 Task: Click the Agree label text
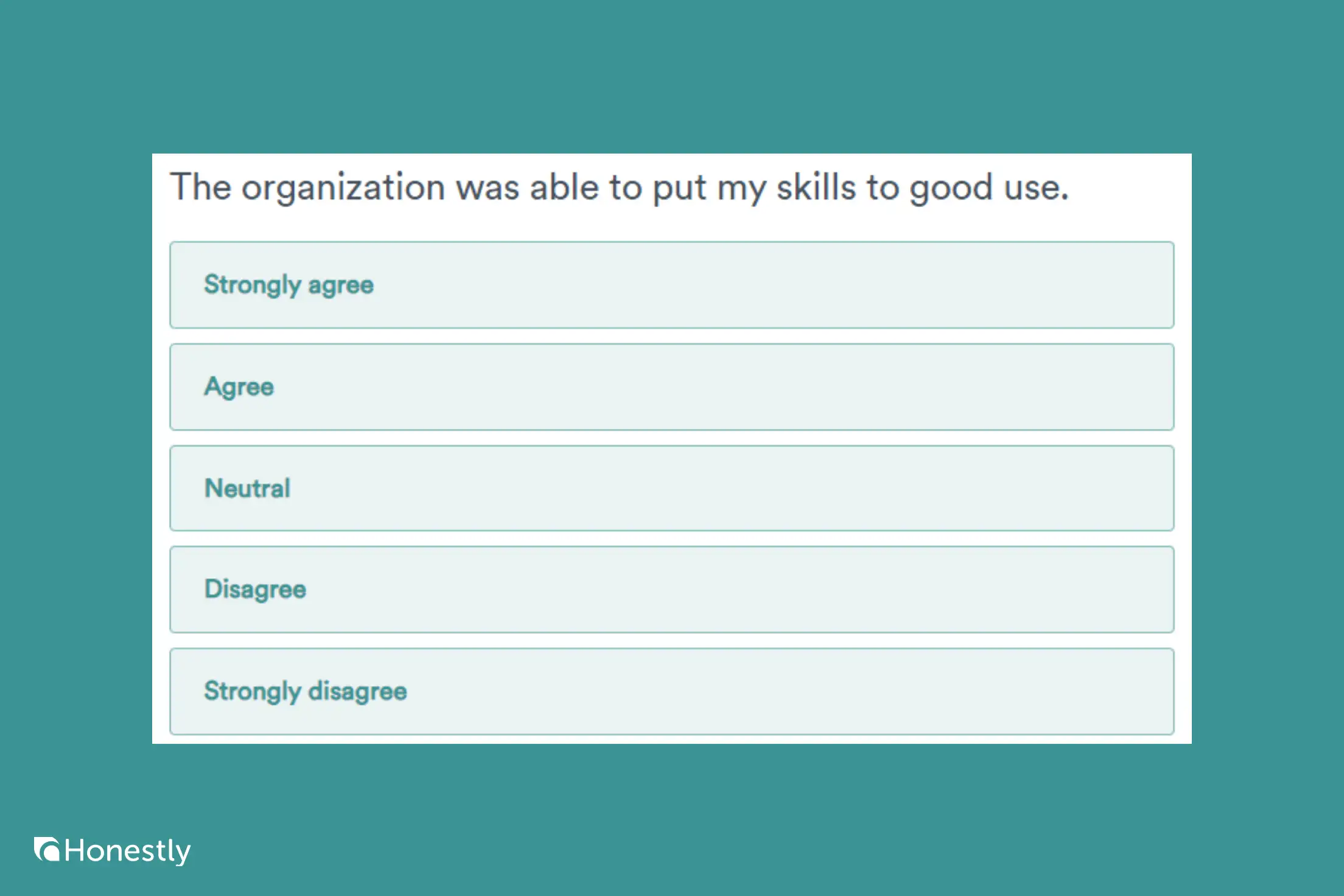239,387
